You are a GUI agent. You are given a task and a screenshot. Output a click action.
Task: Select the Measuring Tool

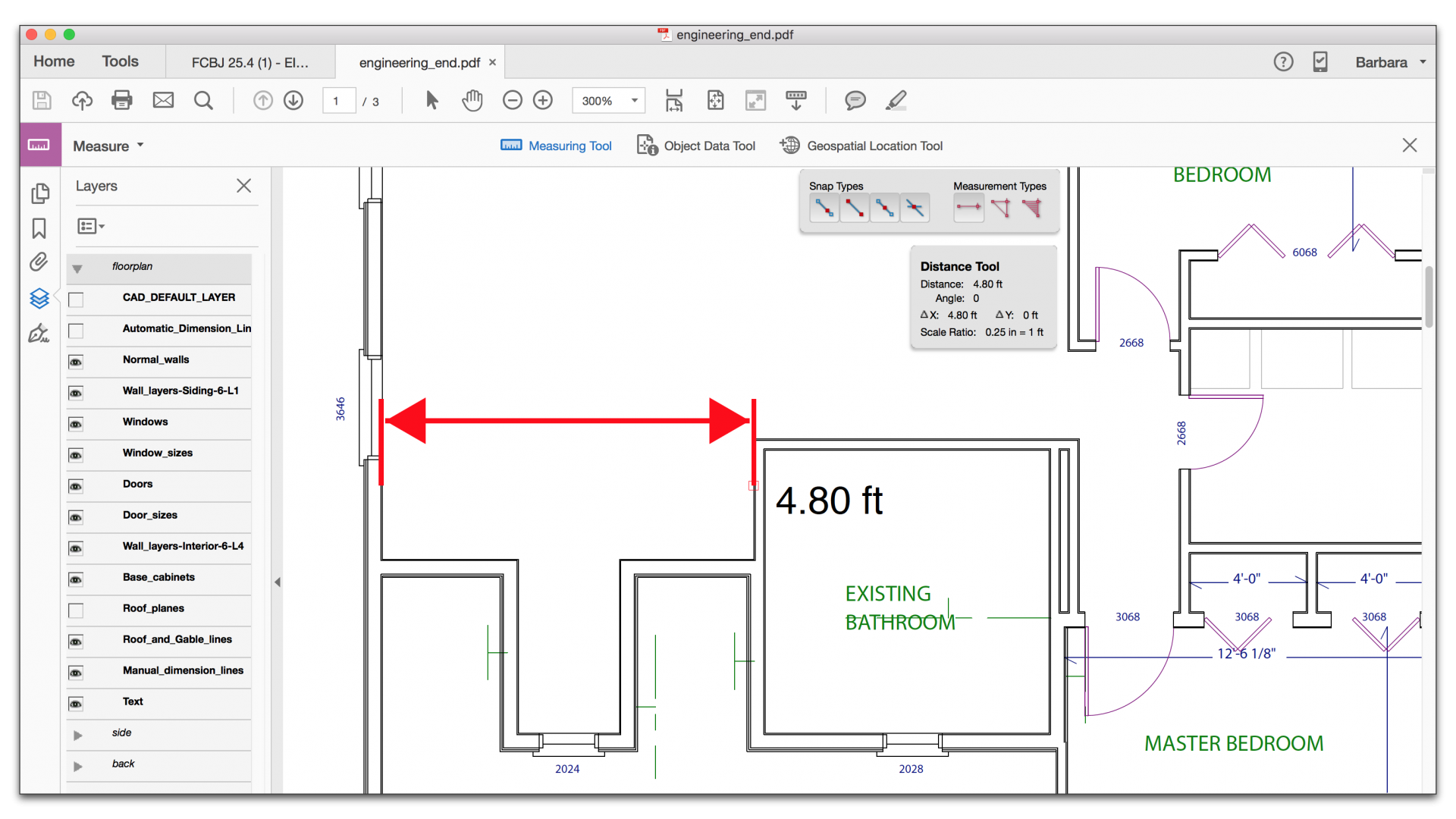556,146
